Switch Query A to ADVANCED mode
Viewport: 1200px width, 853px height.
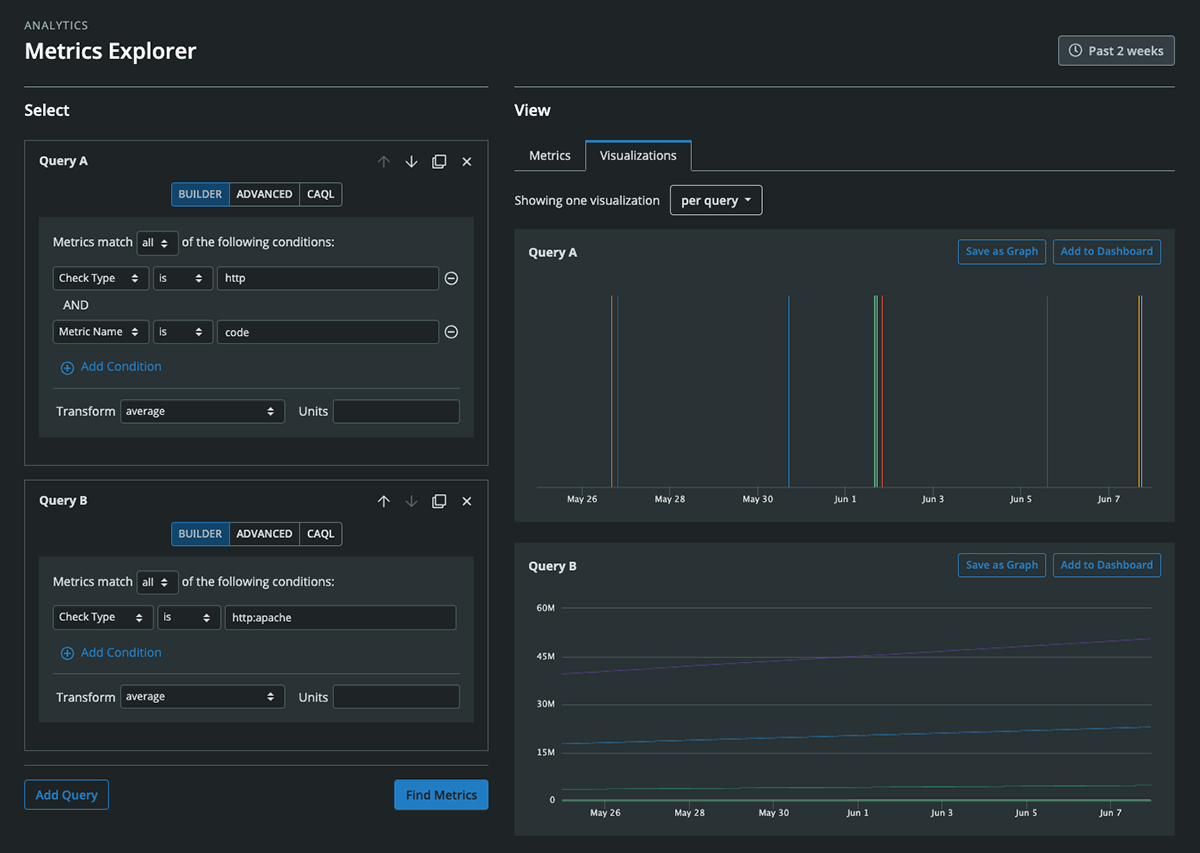(x=264, y=194)
